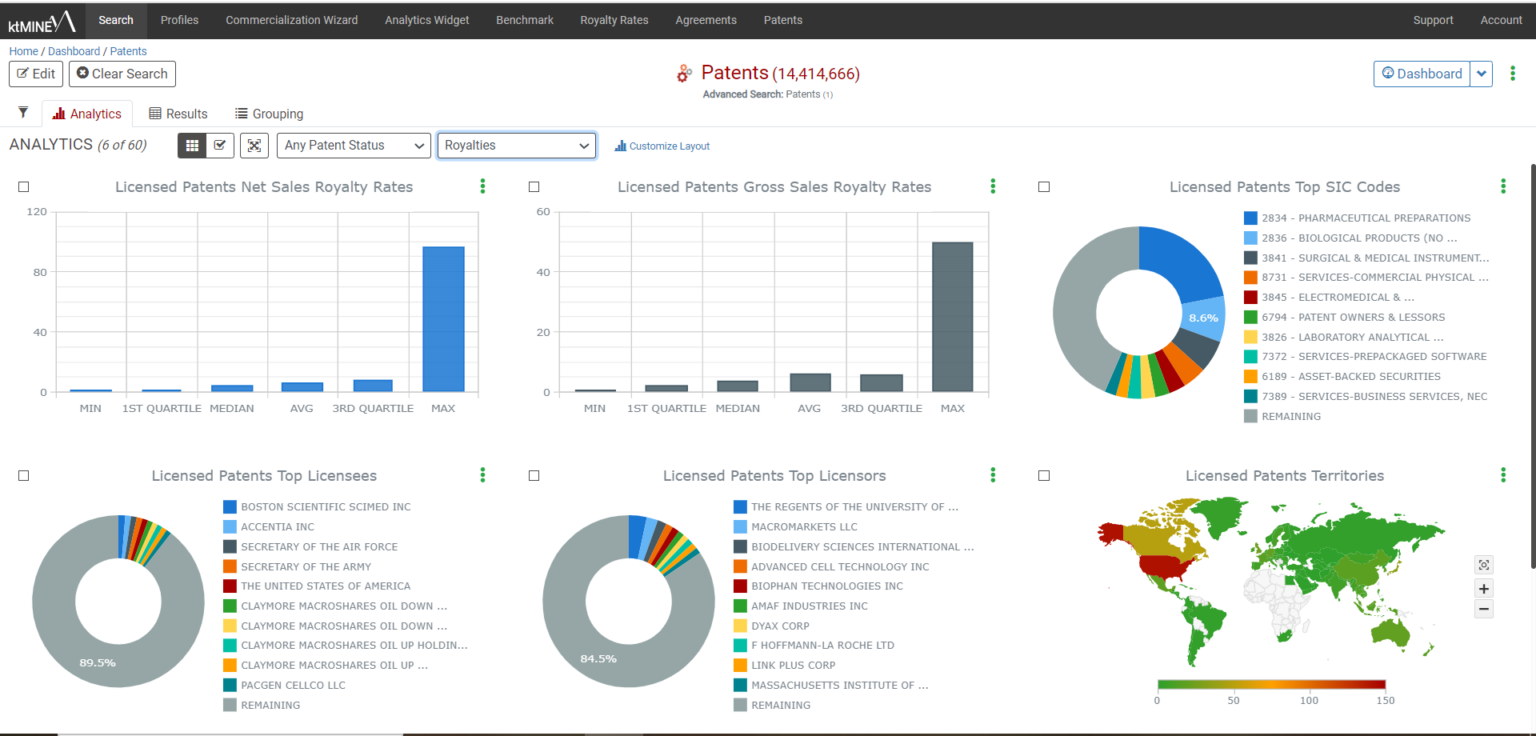Click the Clear Search button
The image size is (1536, 736).
(121, 73)
